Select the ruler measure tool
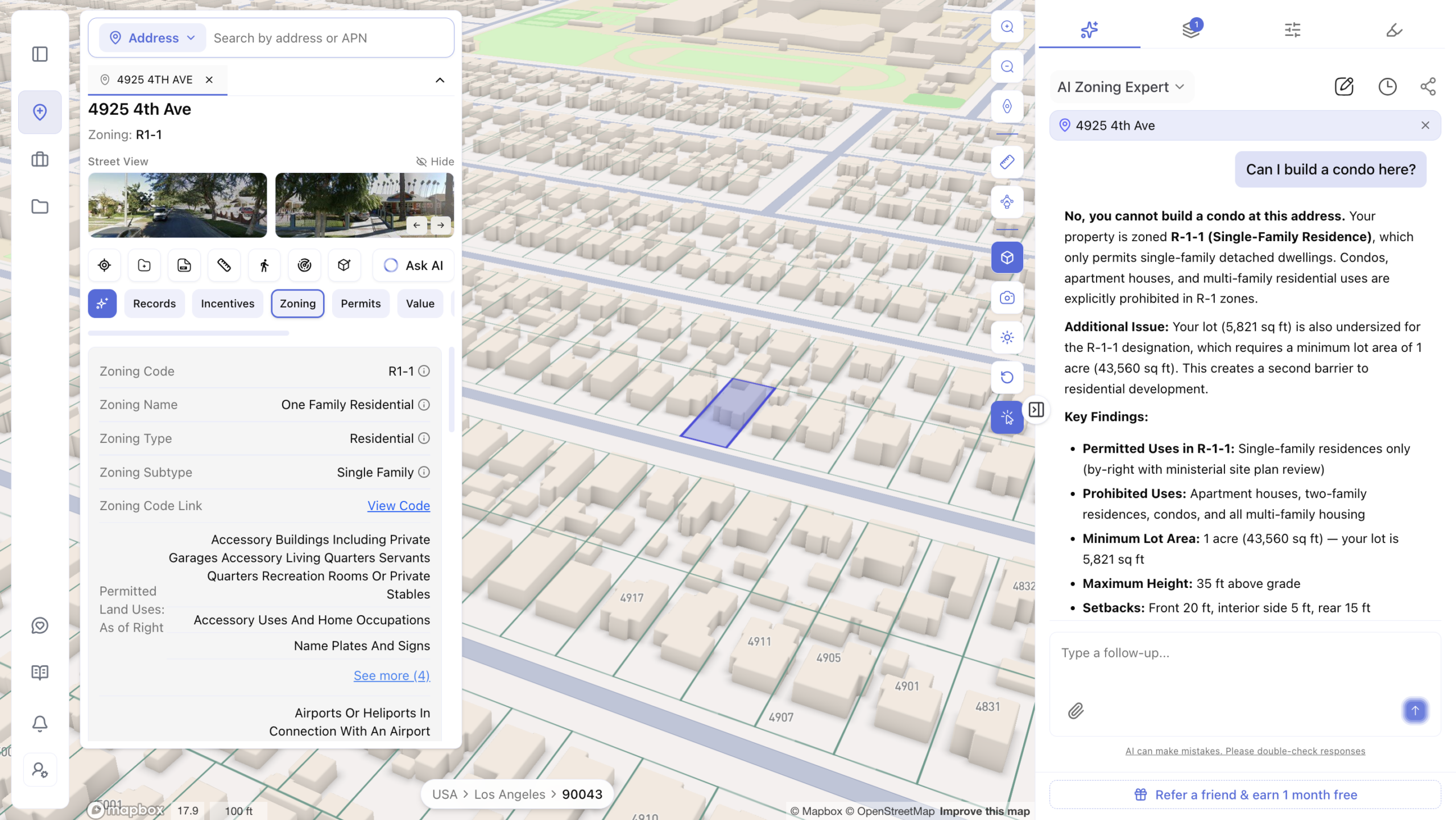Image resolution: width=1456 pixels, height=820 pixels. pyautogui.click(x=1007, y=162)
